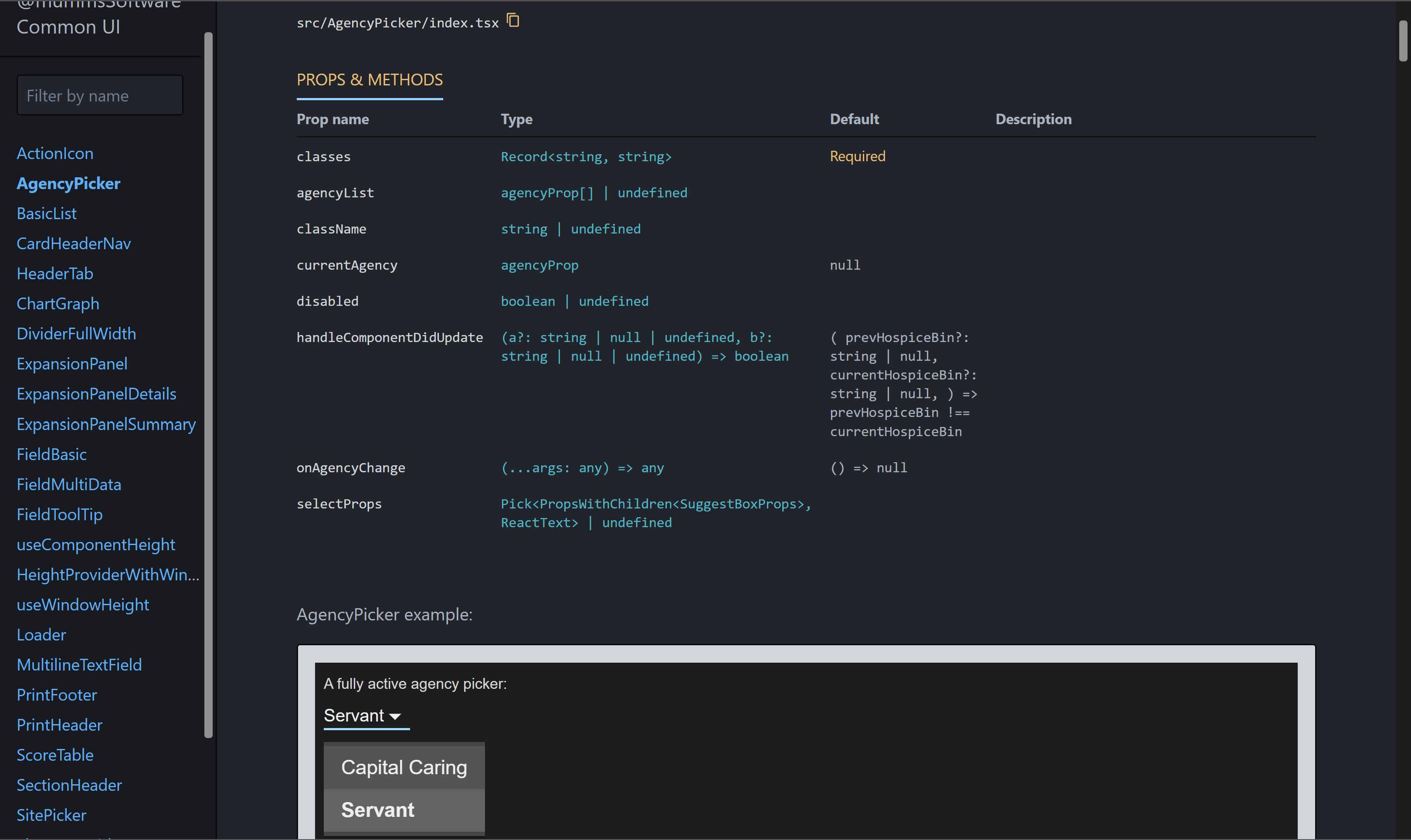
Task: Open the MultilineTextField component
Action: click(x=79, y=664)
